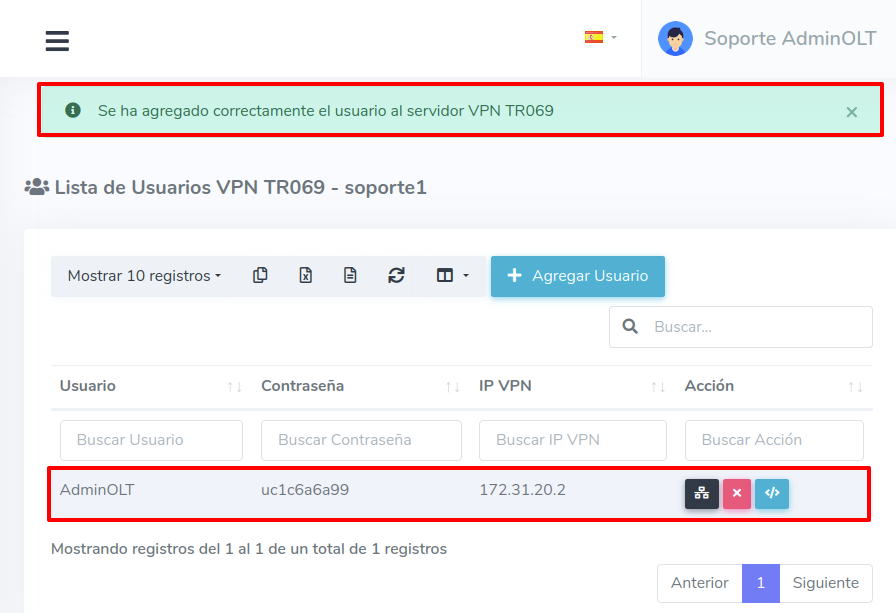Click the Soporte AdminOLT profile avatar
Viewport: 896px width, 613px height.
point(675,39)
